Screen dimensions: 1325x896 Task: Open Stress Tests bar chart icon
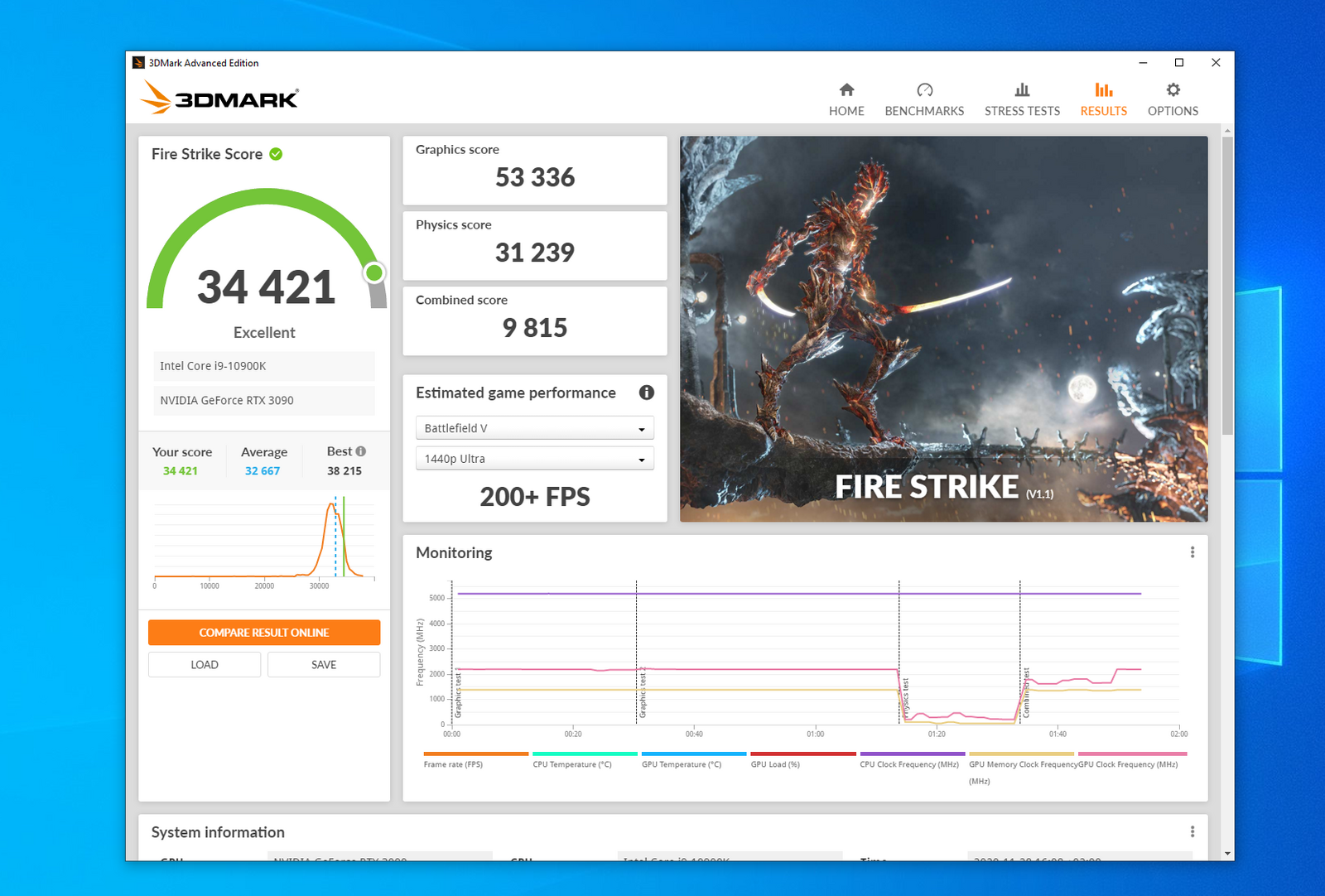tap(1022, 89)
